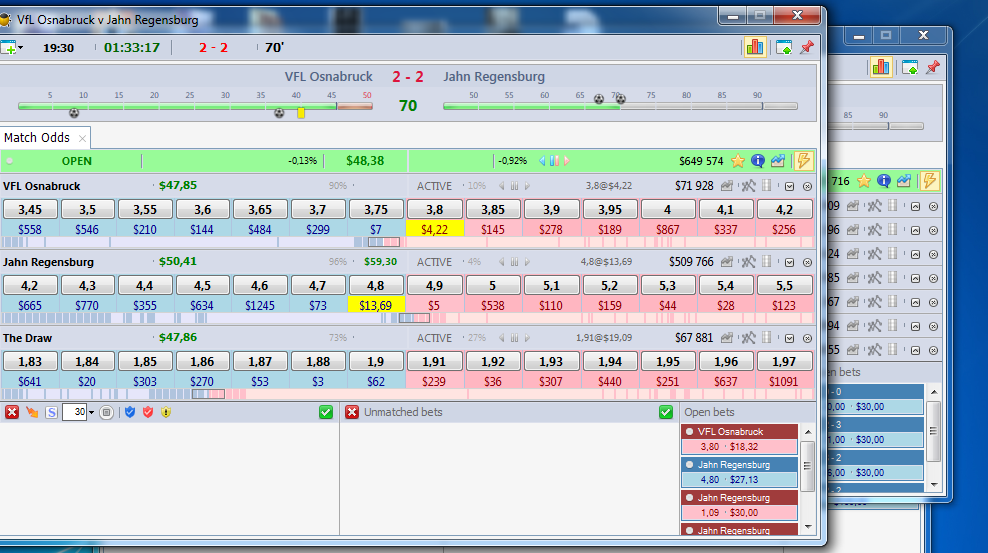Image resolution: width=988 pixels, height=553 pixels.
Task: Click the orange arrows icon in bet toolbar
Action: tap(32, 412)
